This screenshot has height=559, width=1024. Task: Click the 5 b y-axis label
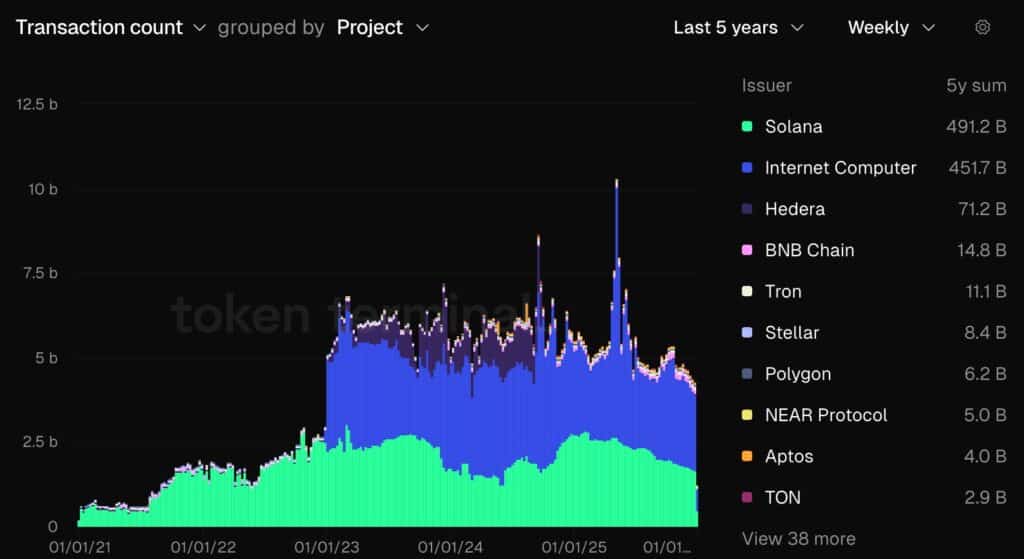coord(46,358)
